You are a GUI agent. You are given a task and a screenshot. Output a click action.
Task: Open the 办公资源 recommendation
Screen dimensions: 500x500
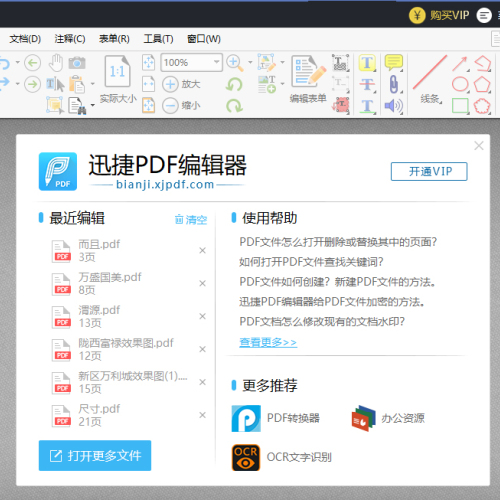point(388,418)
